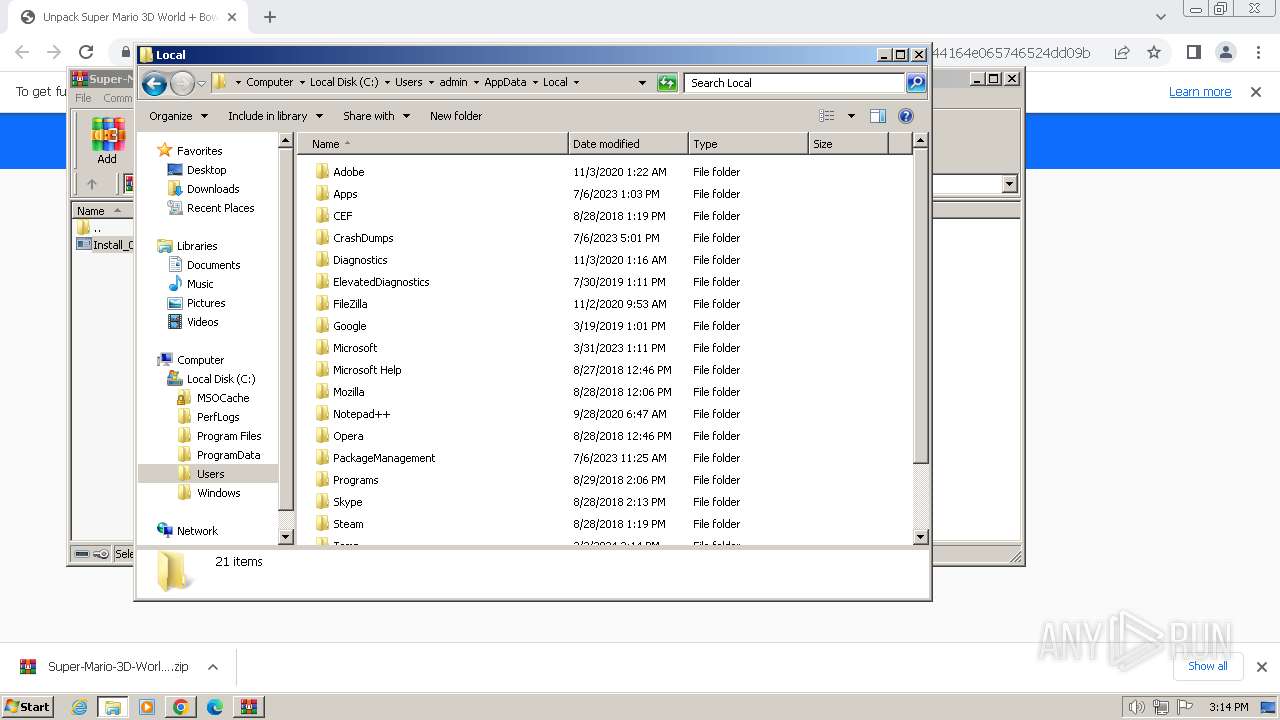Click in the Search Local field
Image resolution: width=1280 pixels, height=720 pixels.
(x=795, y=83)
